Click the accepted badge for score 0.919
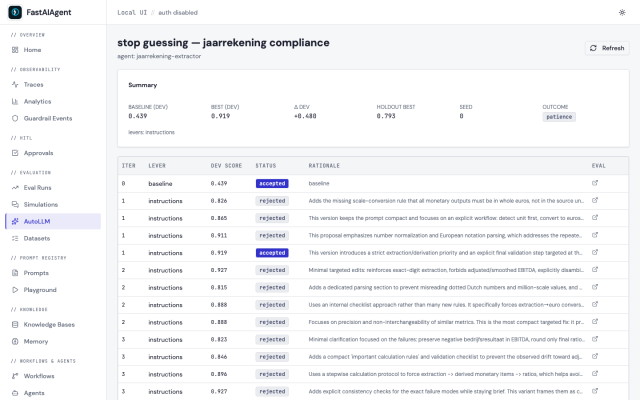This screenshot has height=400, width=640. (272, 253)
